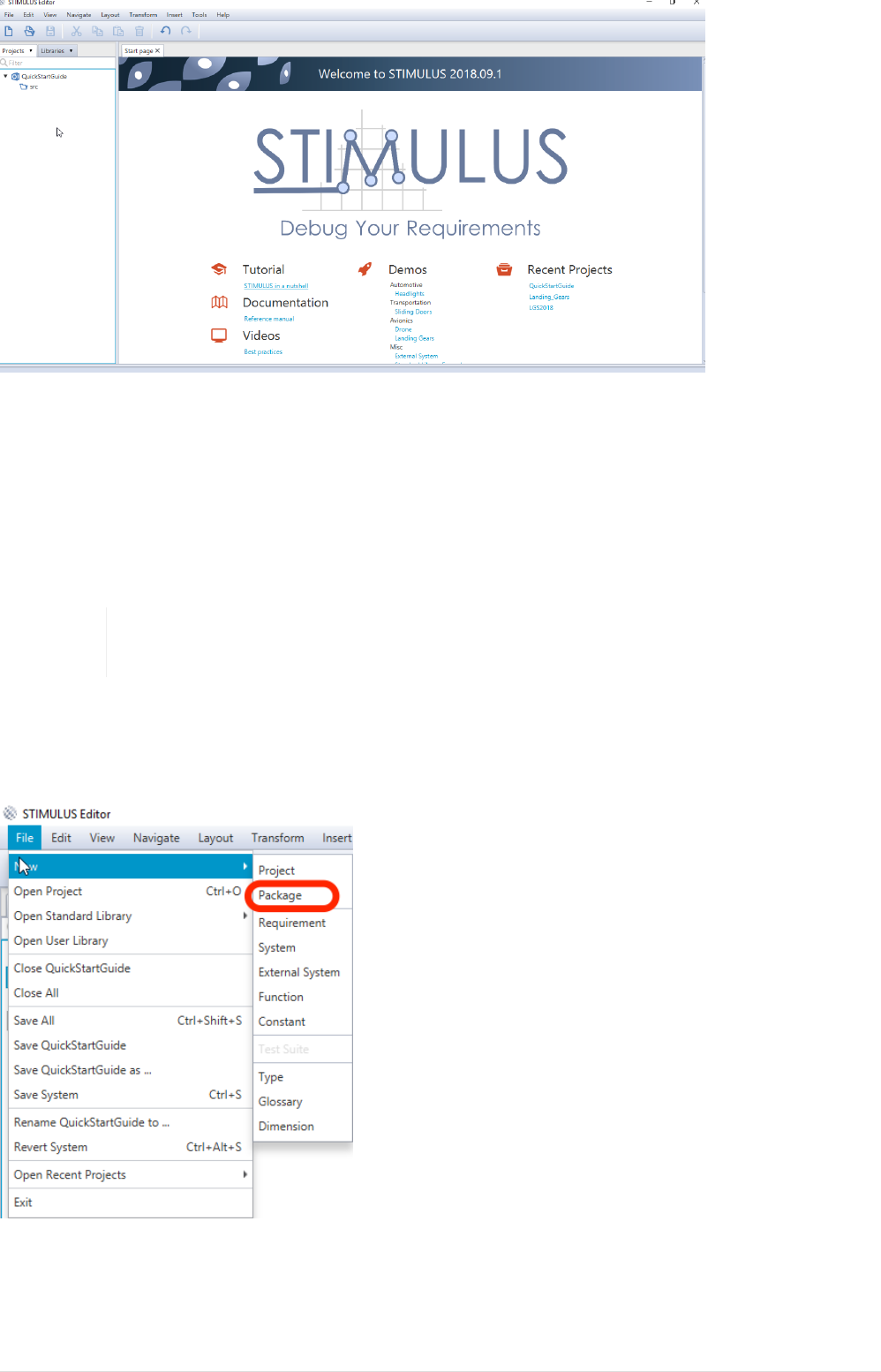This screenshot has width=881, height=1372.
Task: Click the Recent Projects box icon
Action: click(x=504, y=269)
